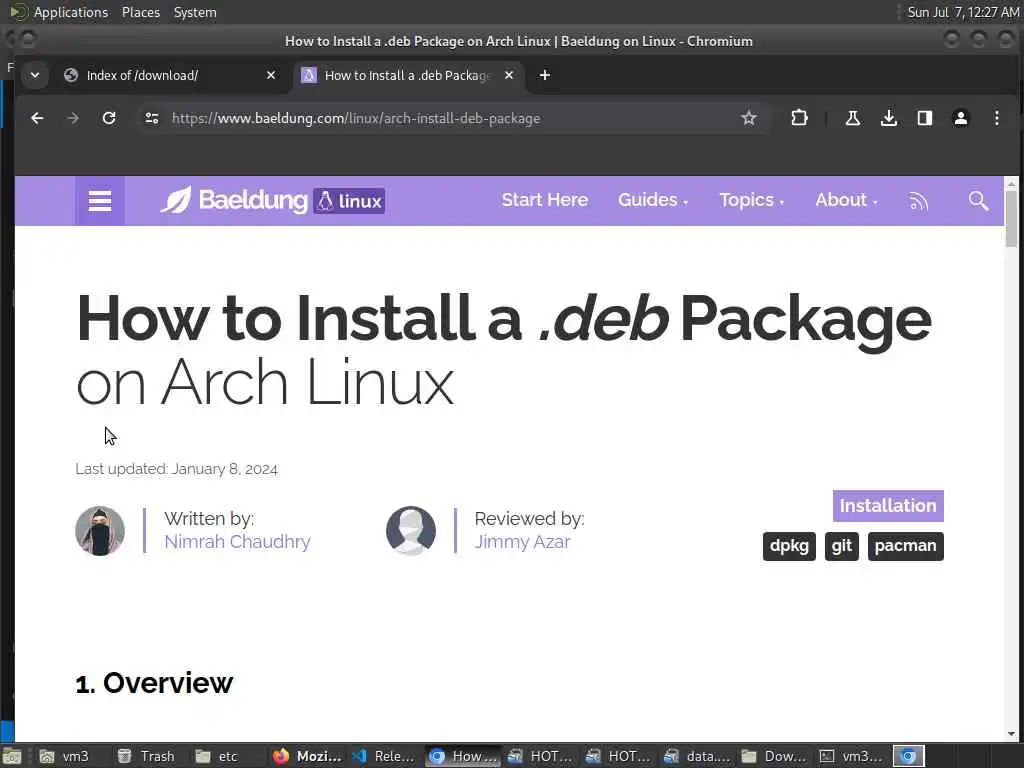Viewport: 1024px width, 768px height.
Task: Go back to the previous page
Action: 37,118
